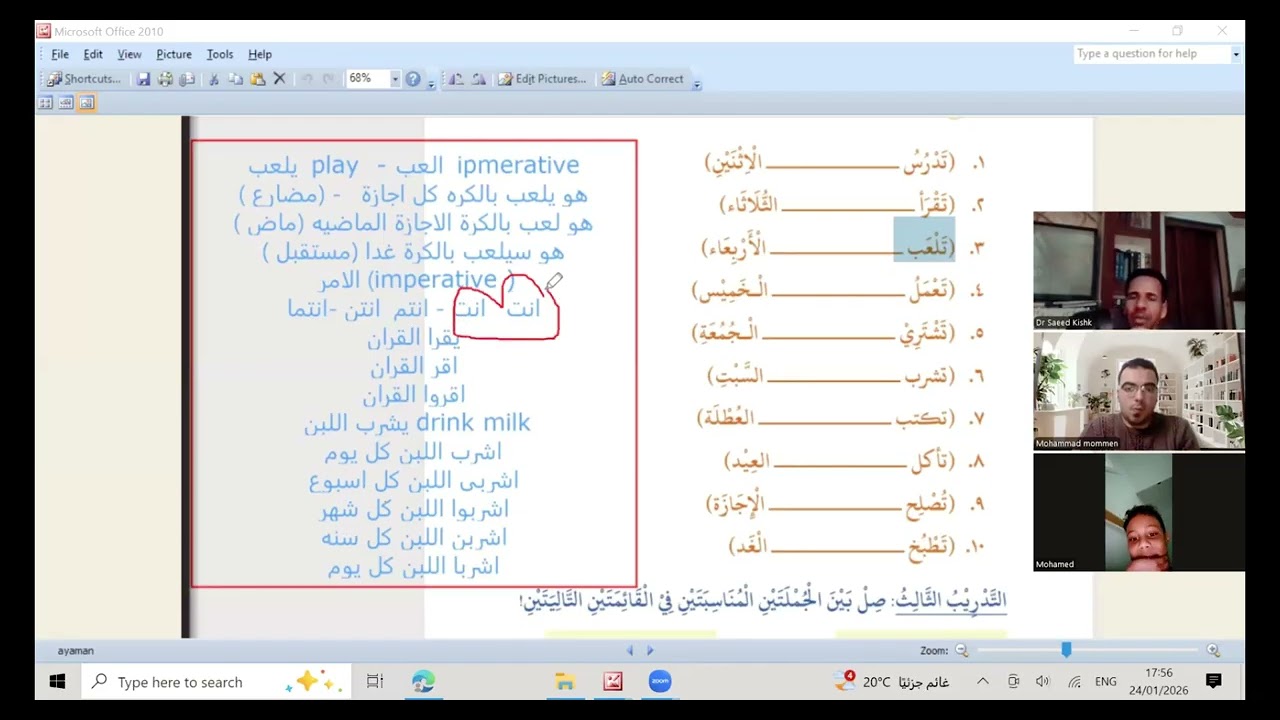The image size is (1280, 720).
Task: Click the Zoom slider handle
Action: pos(1067,650)
